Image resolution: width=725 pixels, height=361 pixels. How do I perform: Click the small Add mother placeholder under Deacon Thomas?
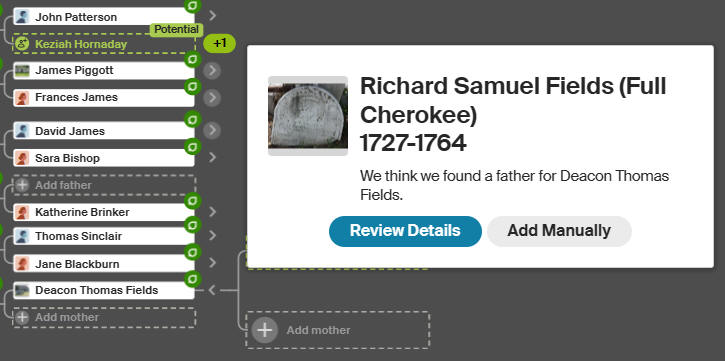104,318
